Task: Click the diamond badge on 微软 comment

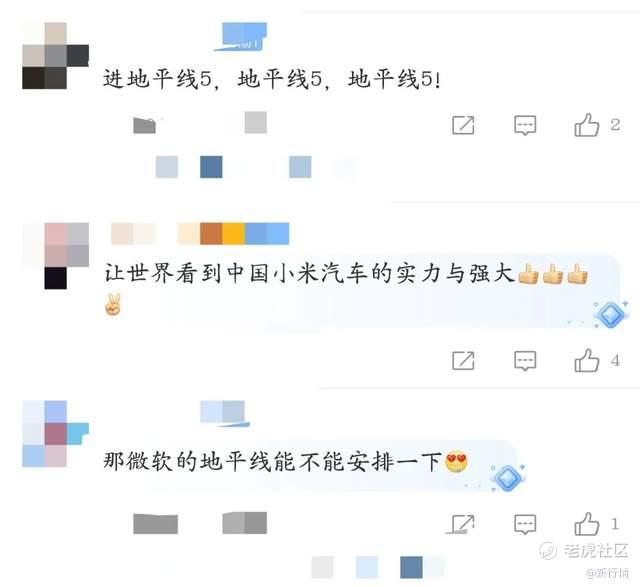Action: point(508,478)
